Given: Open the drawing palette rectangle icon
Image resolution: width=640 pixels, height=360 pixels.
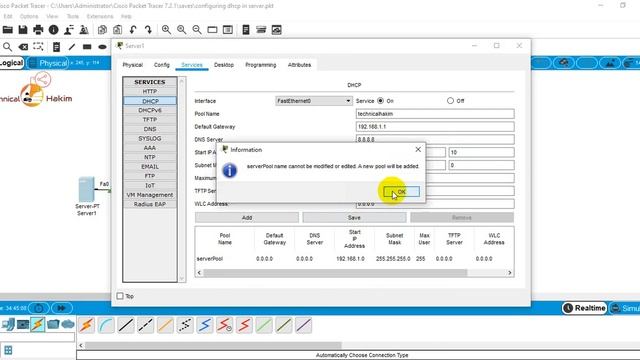Looking at the screenshot, I should tap(212, 30).
